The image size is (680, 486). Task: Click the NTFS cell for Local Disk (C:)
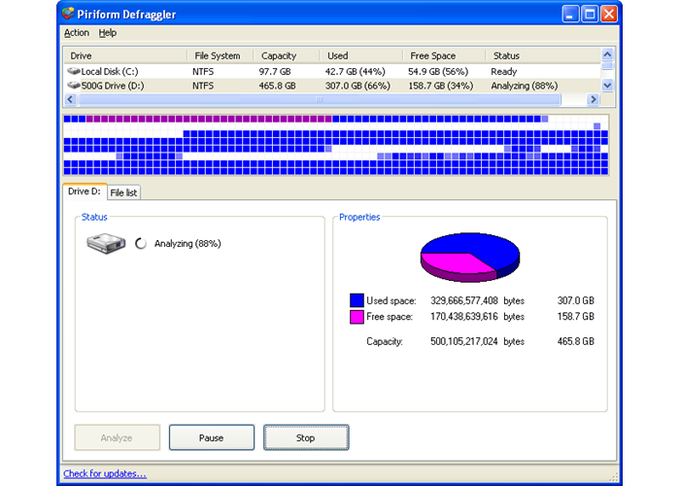click(x=203, y=71)
